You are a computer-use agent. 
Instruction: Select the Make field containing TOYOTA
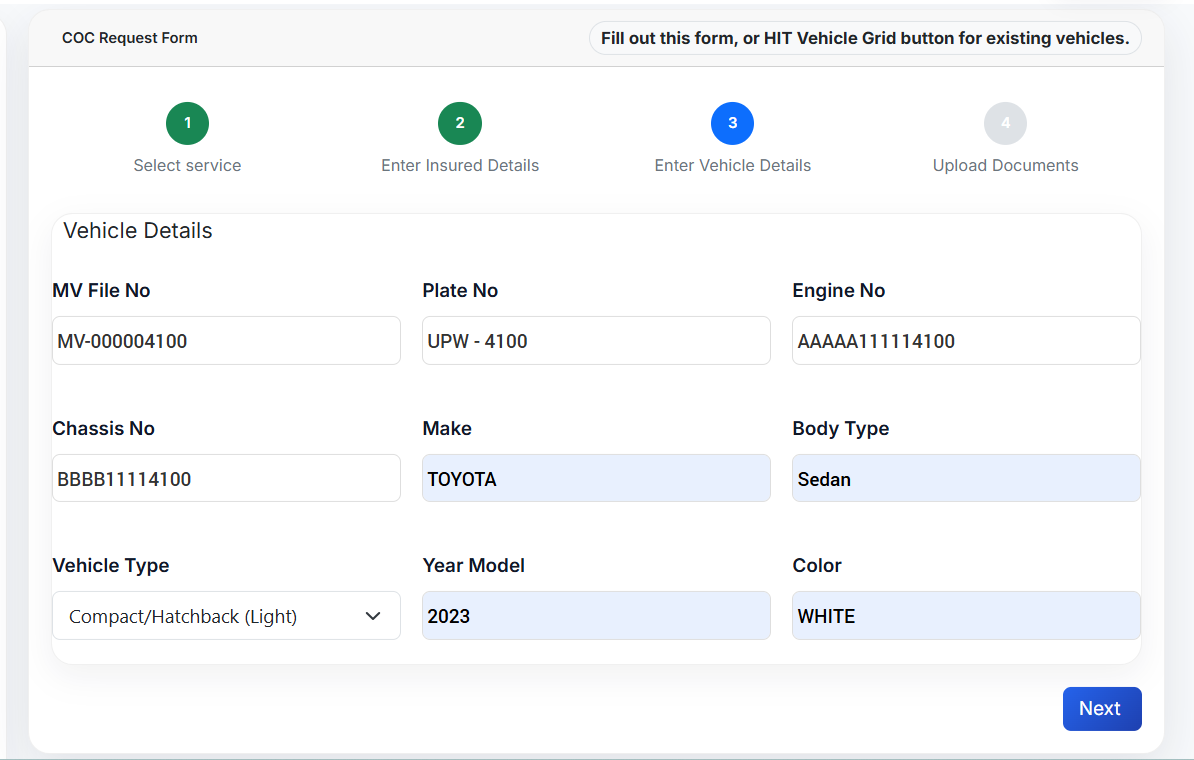point(596,479)
